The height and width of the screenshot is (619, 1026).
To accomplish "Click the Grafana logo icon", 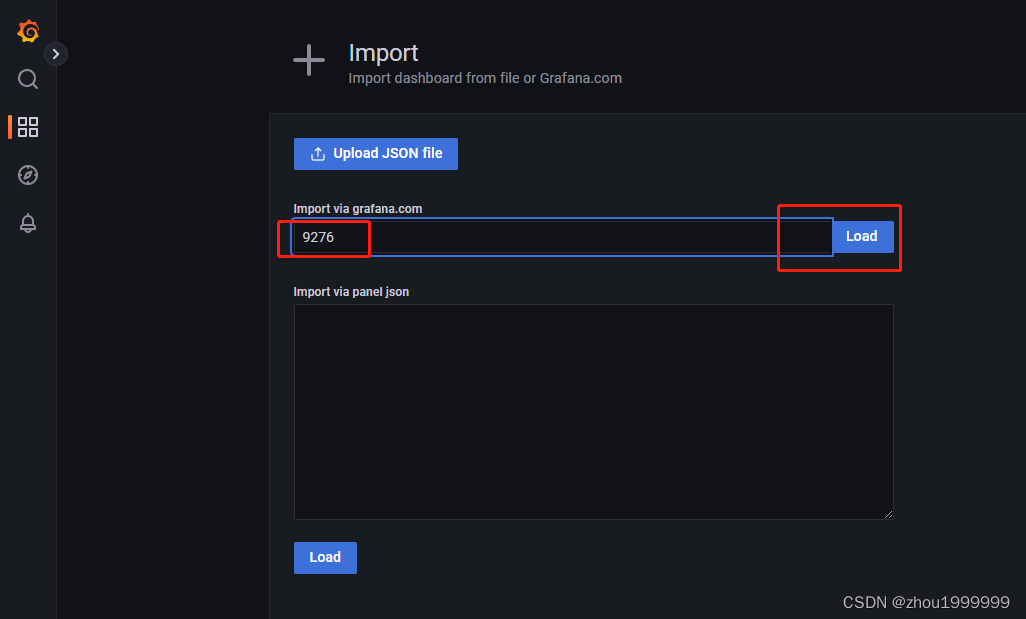I will pyautogui.click(x=28, y=31).
